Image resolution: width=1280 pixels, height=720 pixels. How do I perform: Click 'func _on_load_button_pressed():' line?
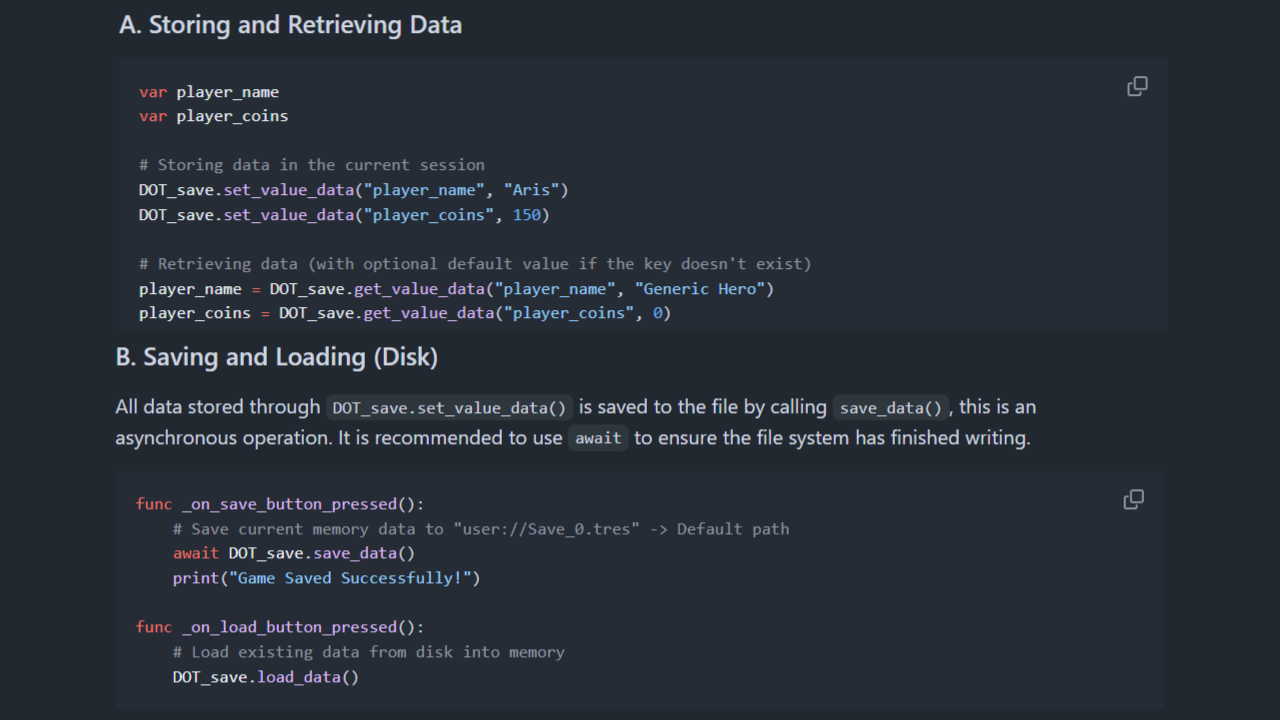pyautogui.click(x=280, y=627)
